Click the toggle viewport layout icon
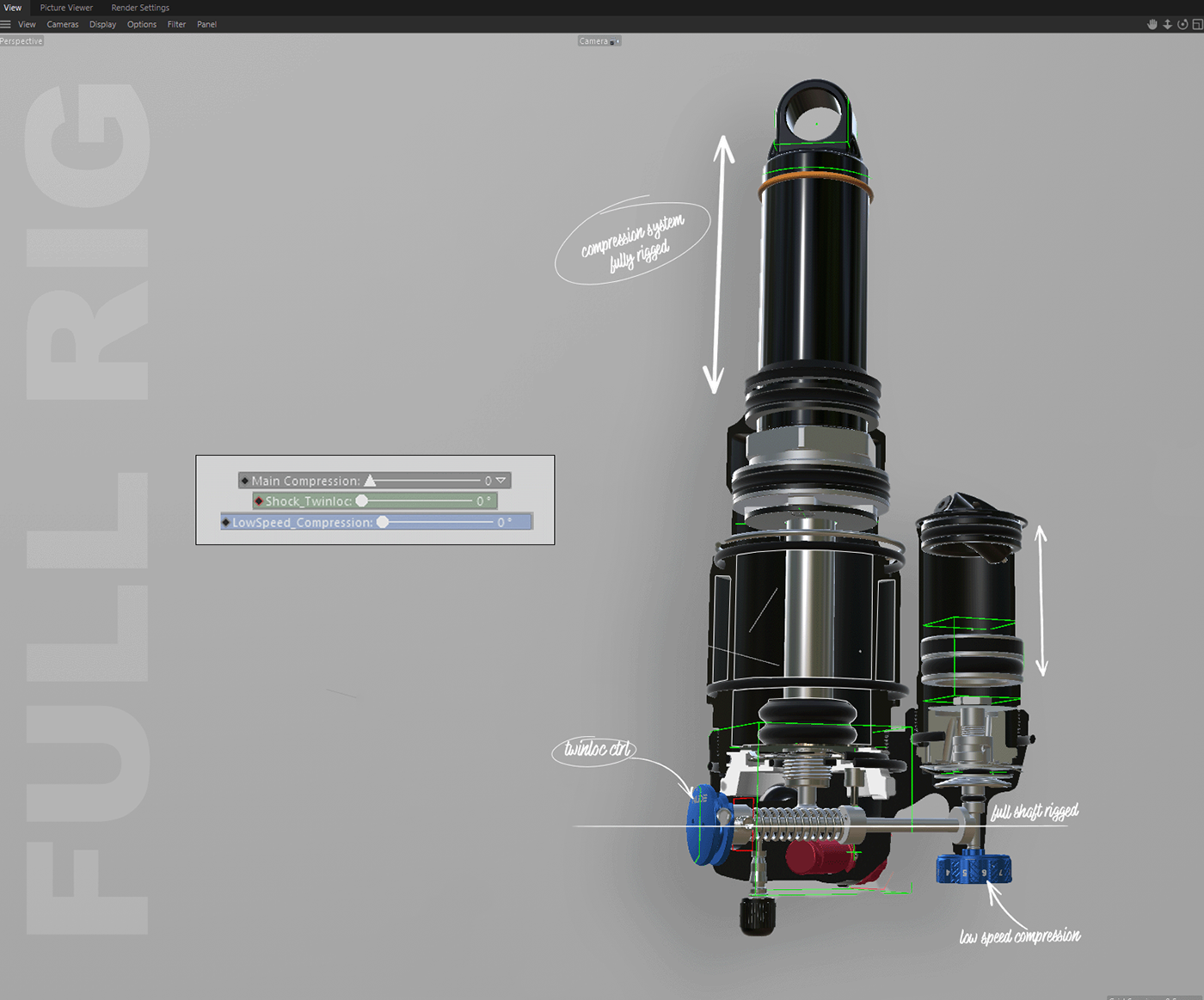Viewport: 1204px width, 1000px height. coord(1195,24)
